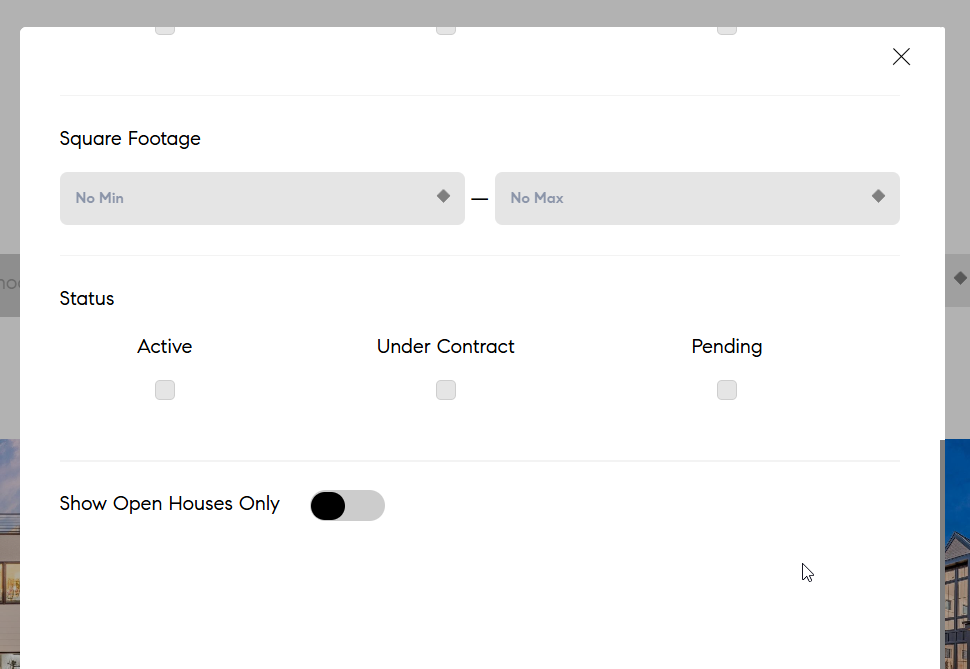The image size is (970, 669).
Task: Click the Under Contract label text
Action: (445, 347)
